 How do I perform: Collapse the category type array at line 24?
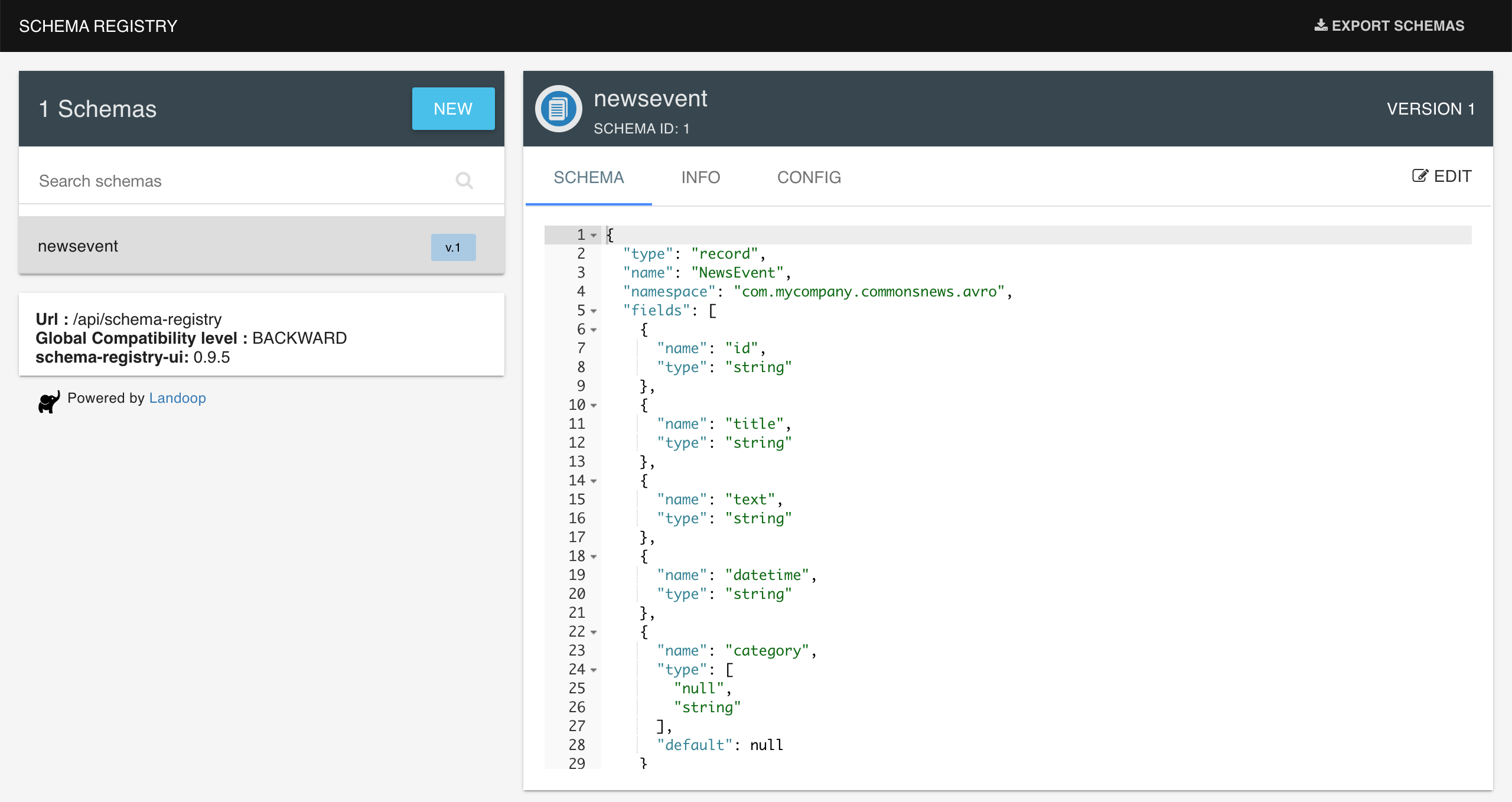[x=594, y=670]
